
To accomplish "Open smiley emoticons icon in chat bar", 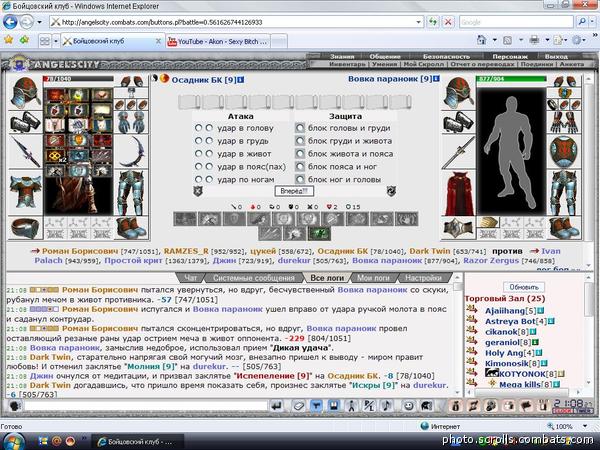I will pos(409,406).
